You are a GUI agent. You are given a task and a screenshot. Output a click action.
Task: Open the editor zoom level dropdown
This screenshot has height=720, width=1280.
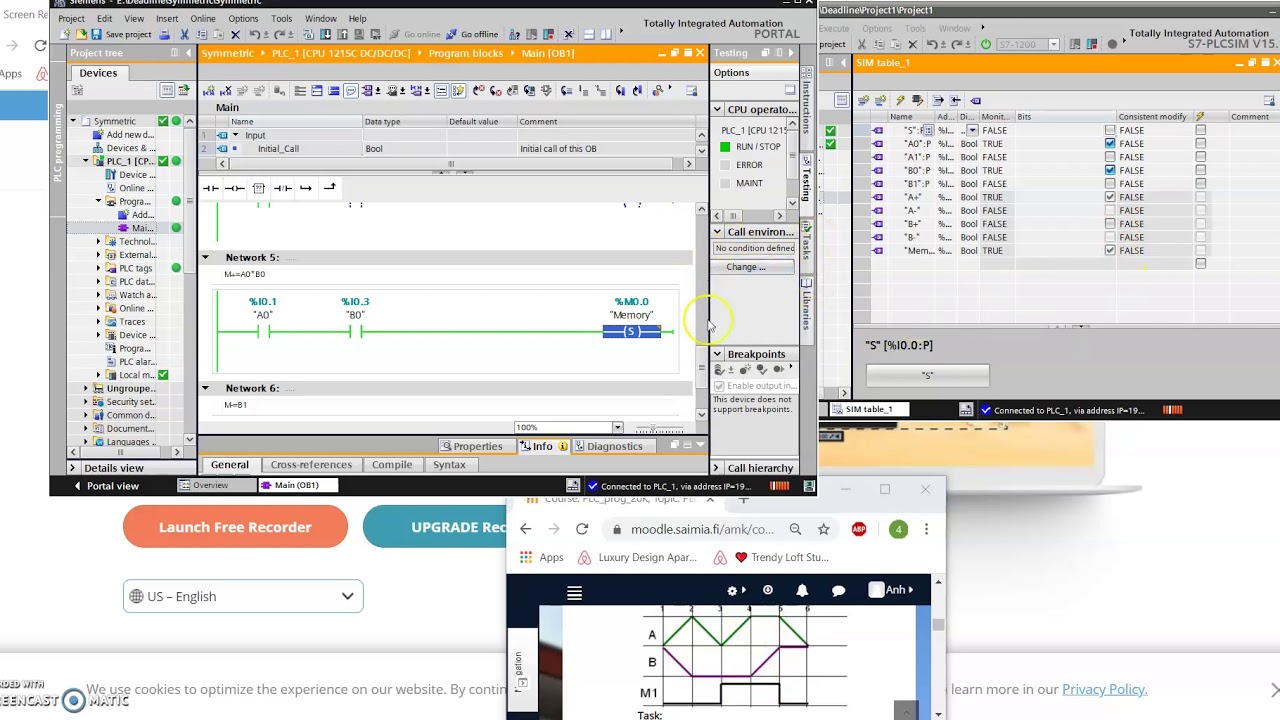[x=617, y=428]
